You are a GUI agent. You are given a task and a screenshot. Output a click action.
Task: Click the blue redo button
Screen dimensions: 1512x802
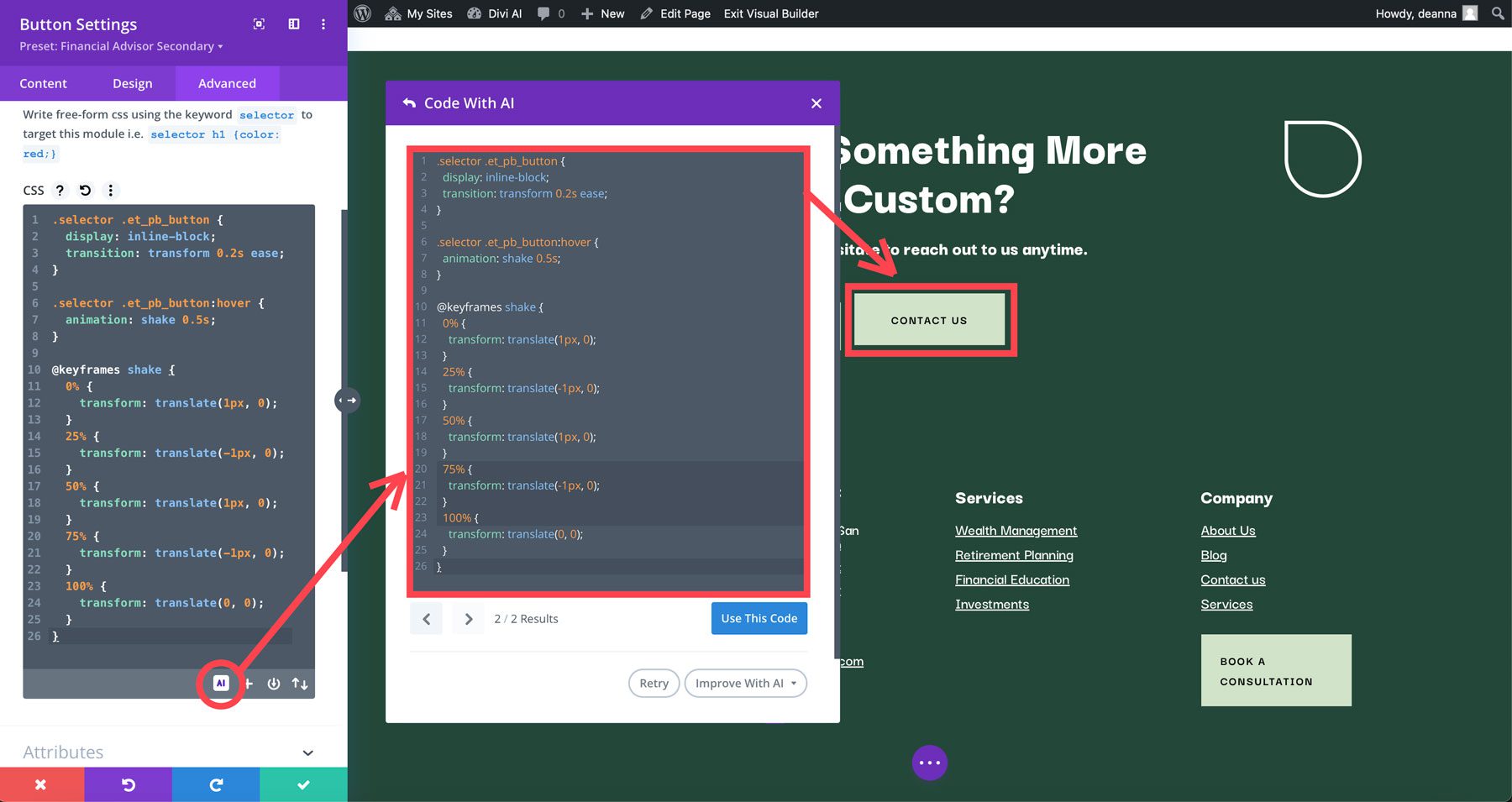216,784
